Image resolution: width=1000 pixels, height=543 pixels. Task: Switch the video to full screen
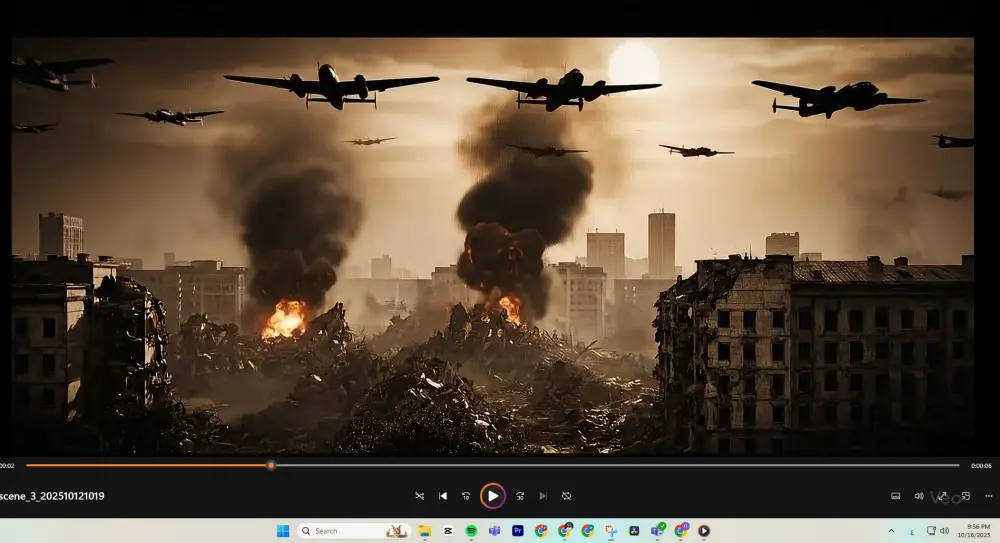[942, 496]
